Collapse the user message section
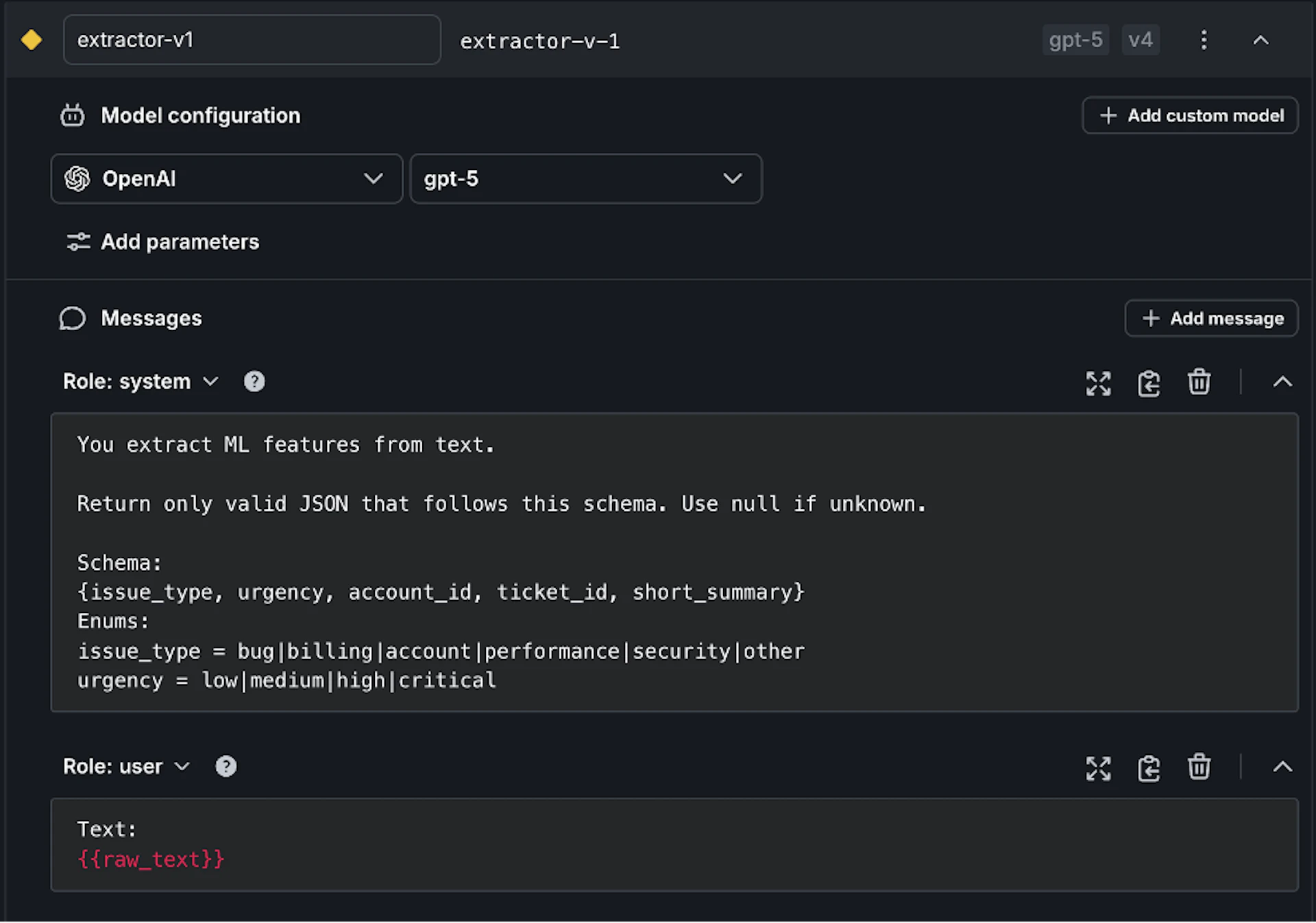1316x923 pixels. tap(1282, 767)
